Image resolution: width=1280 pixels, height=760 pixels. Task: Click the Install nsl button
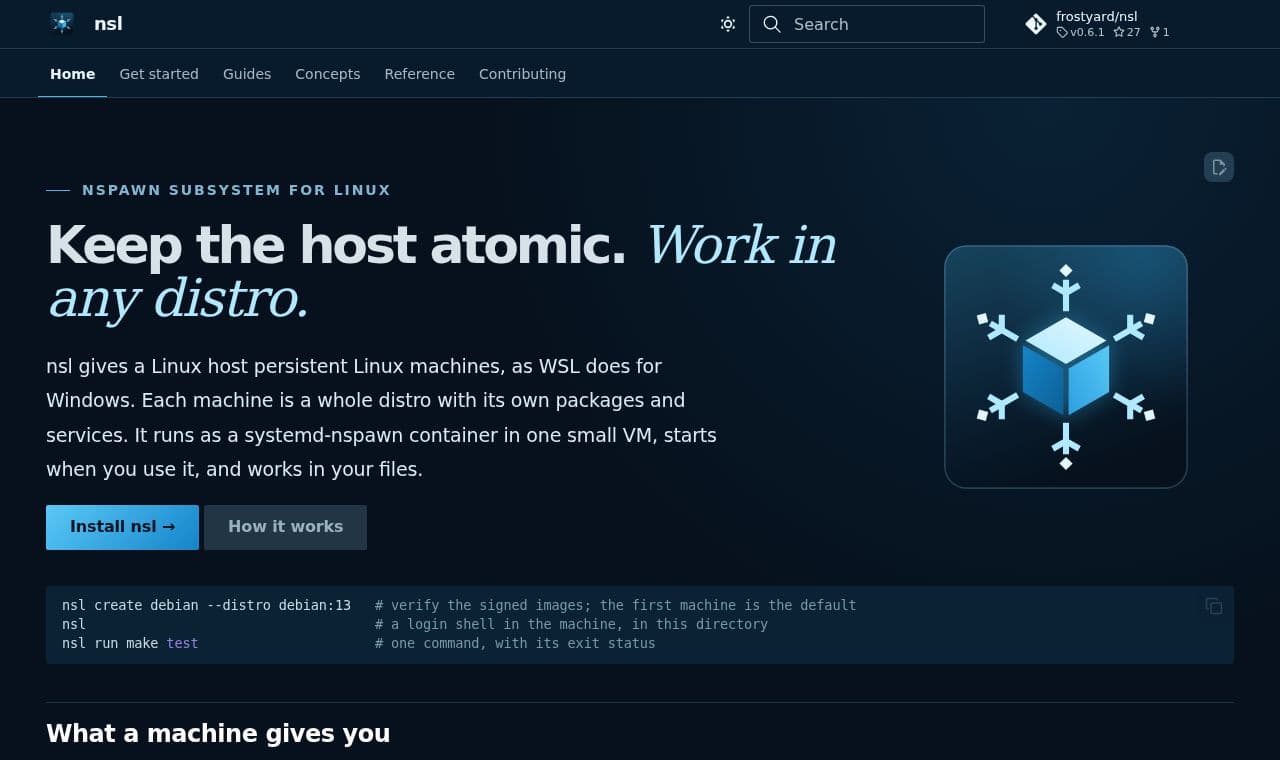point(122,527)
